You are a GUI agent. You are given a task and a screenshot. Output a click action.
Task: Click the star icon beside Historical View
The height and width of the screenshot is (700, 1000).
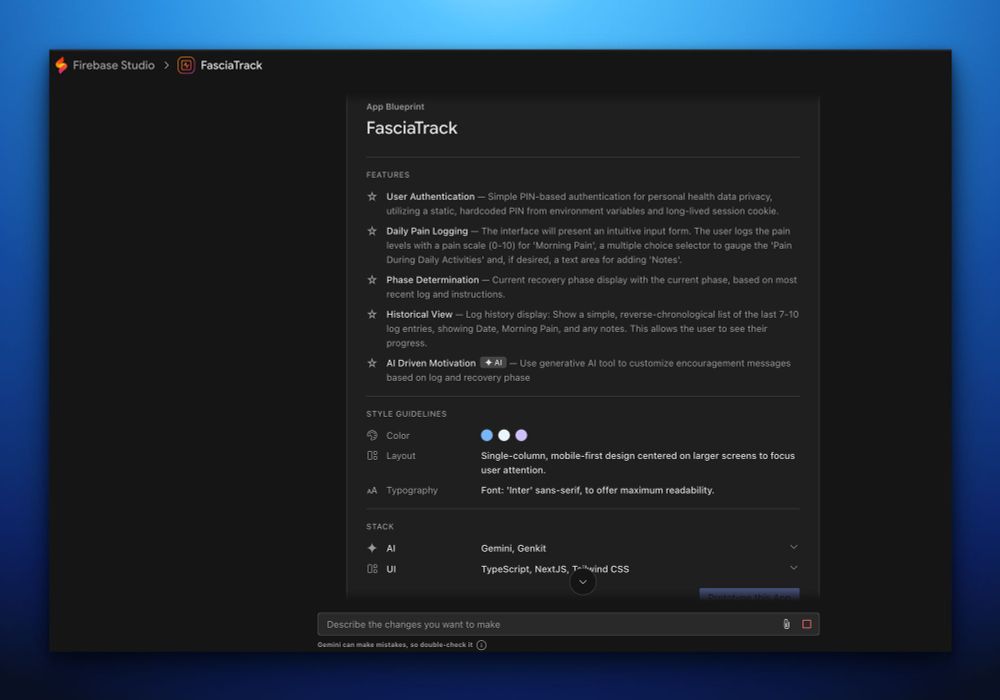coord(372,314)
